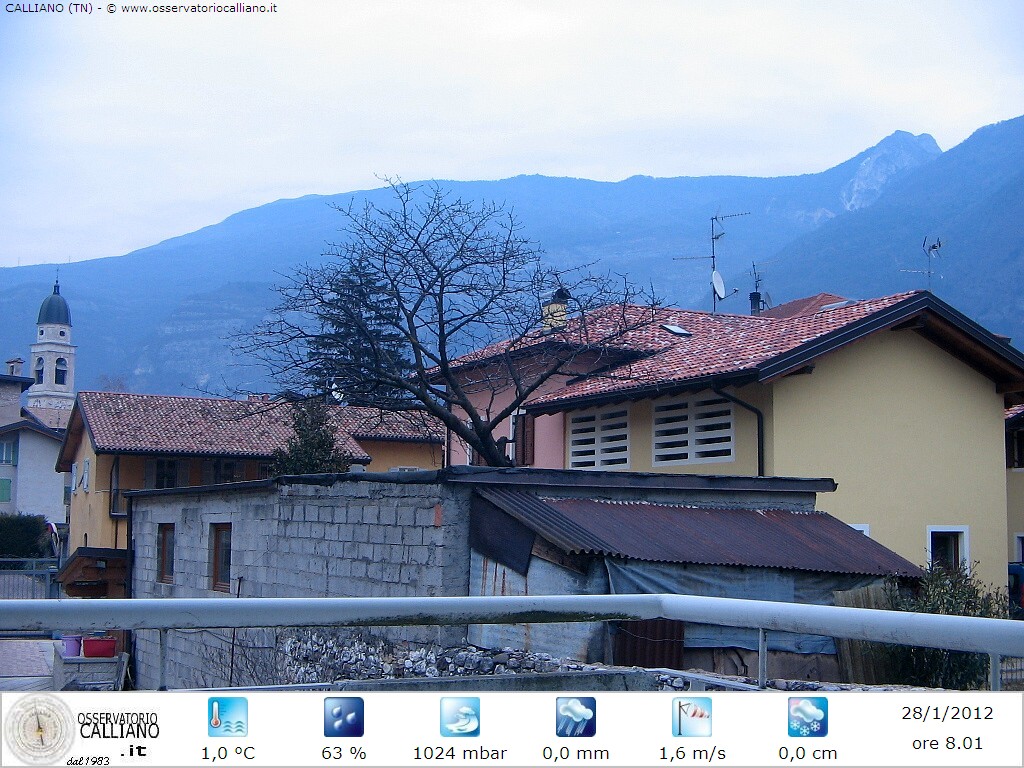Viewport: 1024px width, 768px height.
Task: Click the windsock wind speed icon
Action: coord(692,717)
